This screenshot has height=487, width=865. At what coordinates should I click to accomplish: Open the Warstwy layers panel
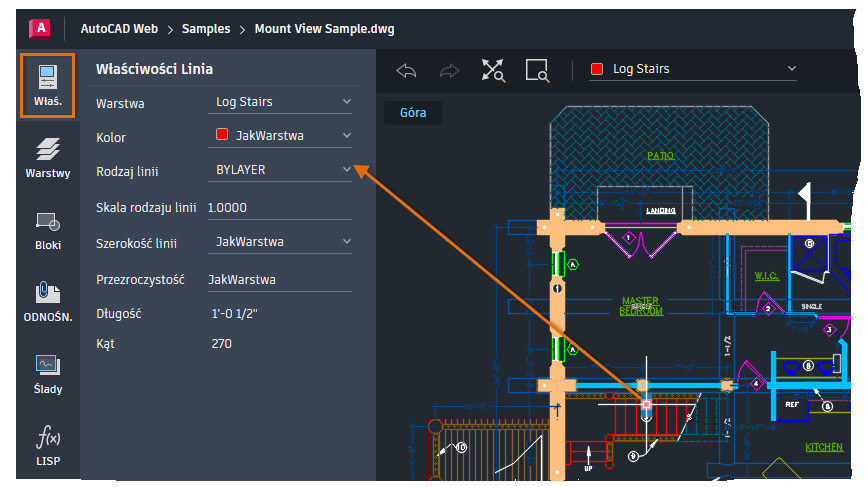[48, 158]
